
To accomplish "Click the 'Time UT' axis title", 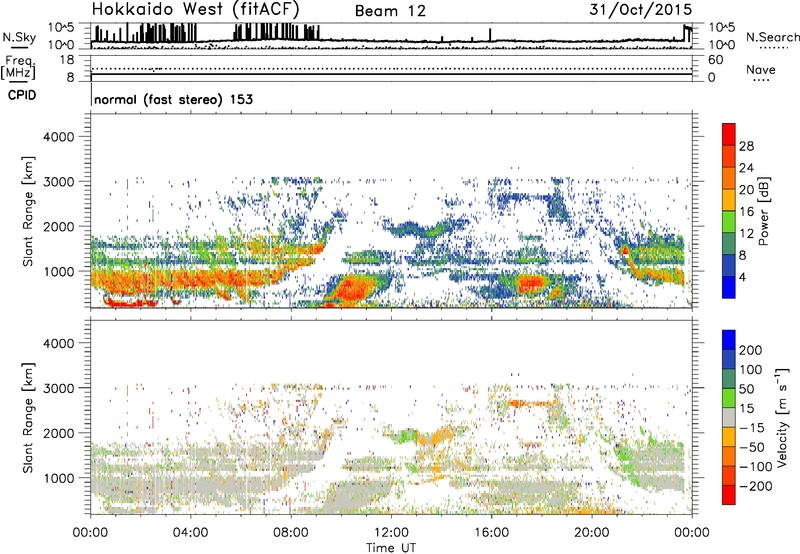I will click(391, 548).
